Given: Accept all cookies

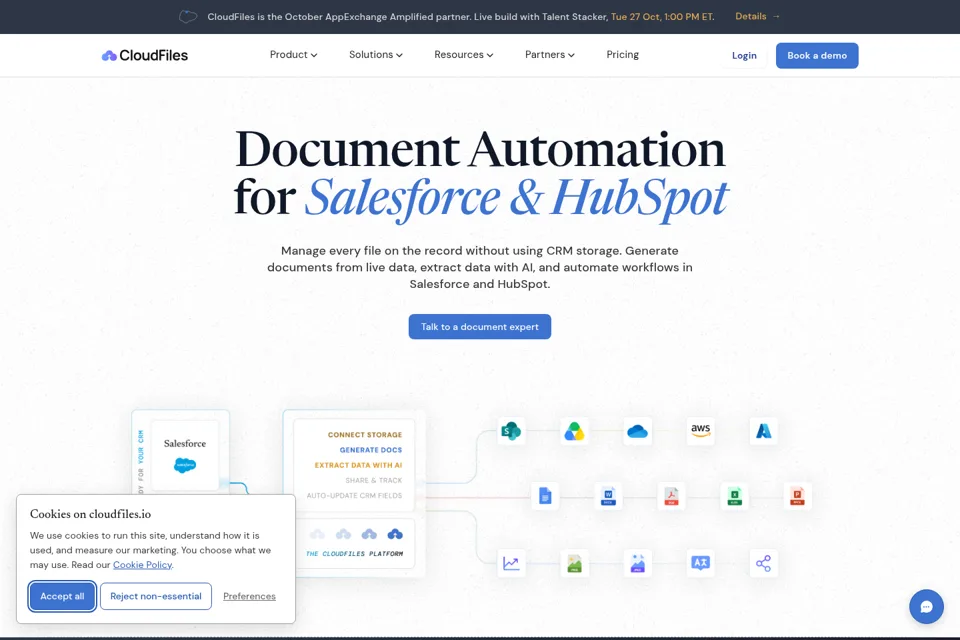Looking at the screenshot, I should pos(62,596).
